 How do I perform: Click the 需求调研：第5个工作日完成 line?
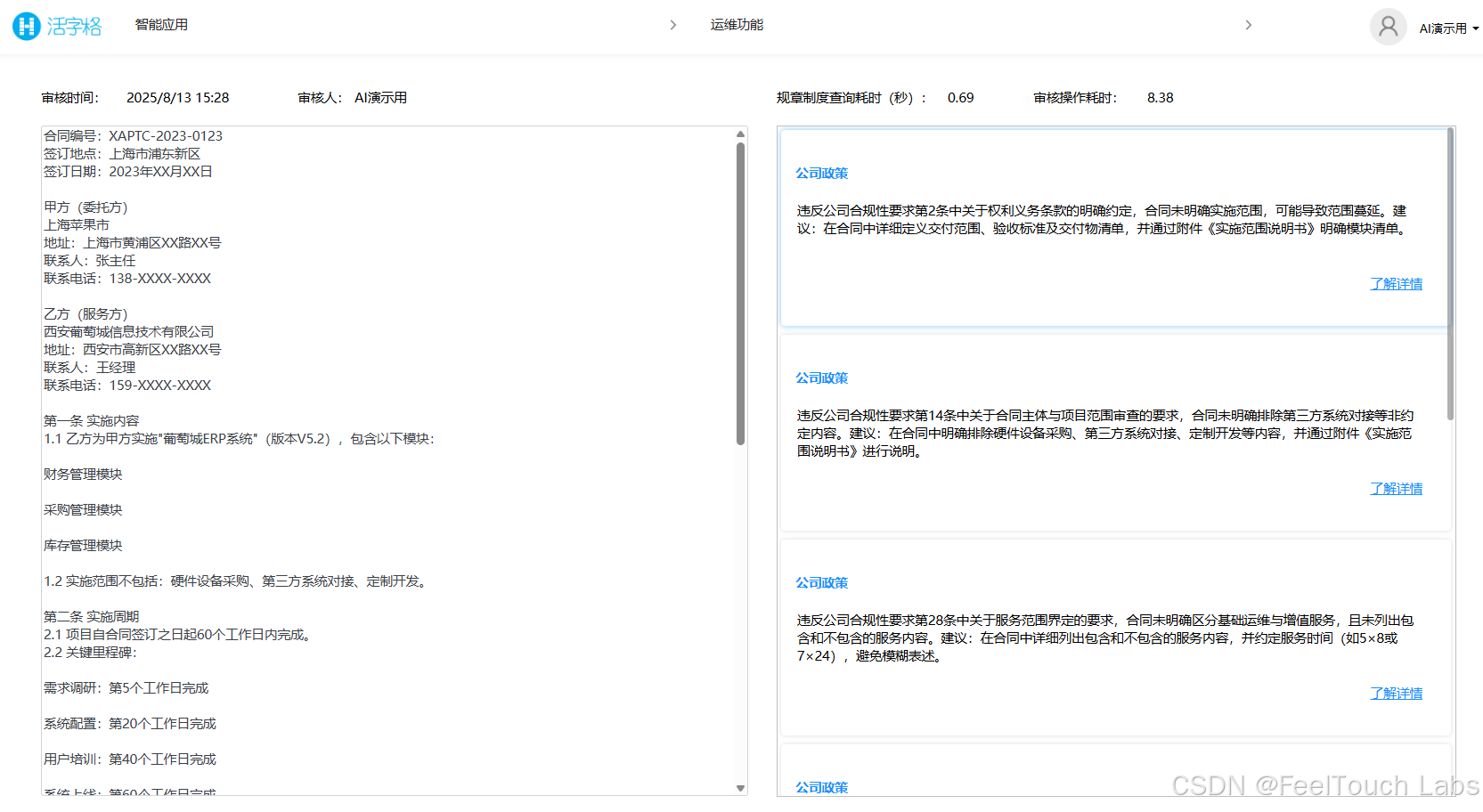pos(126,688)
